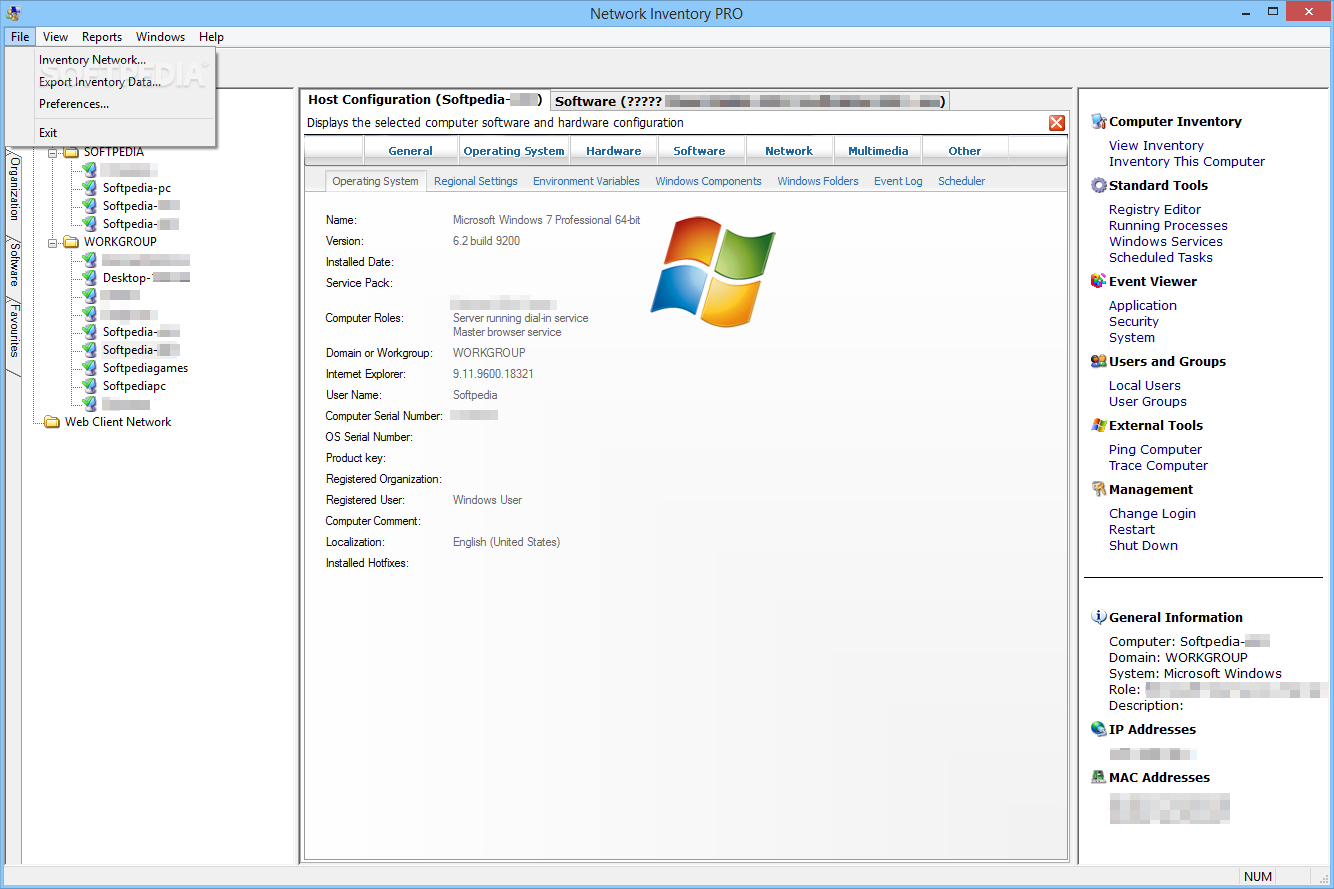Select the General category tab

coord(411,151)
